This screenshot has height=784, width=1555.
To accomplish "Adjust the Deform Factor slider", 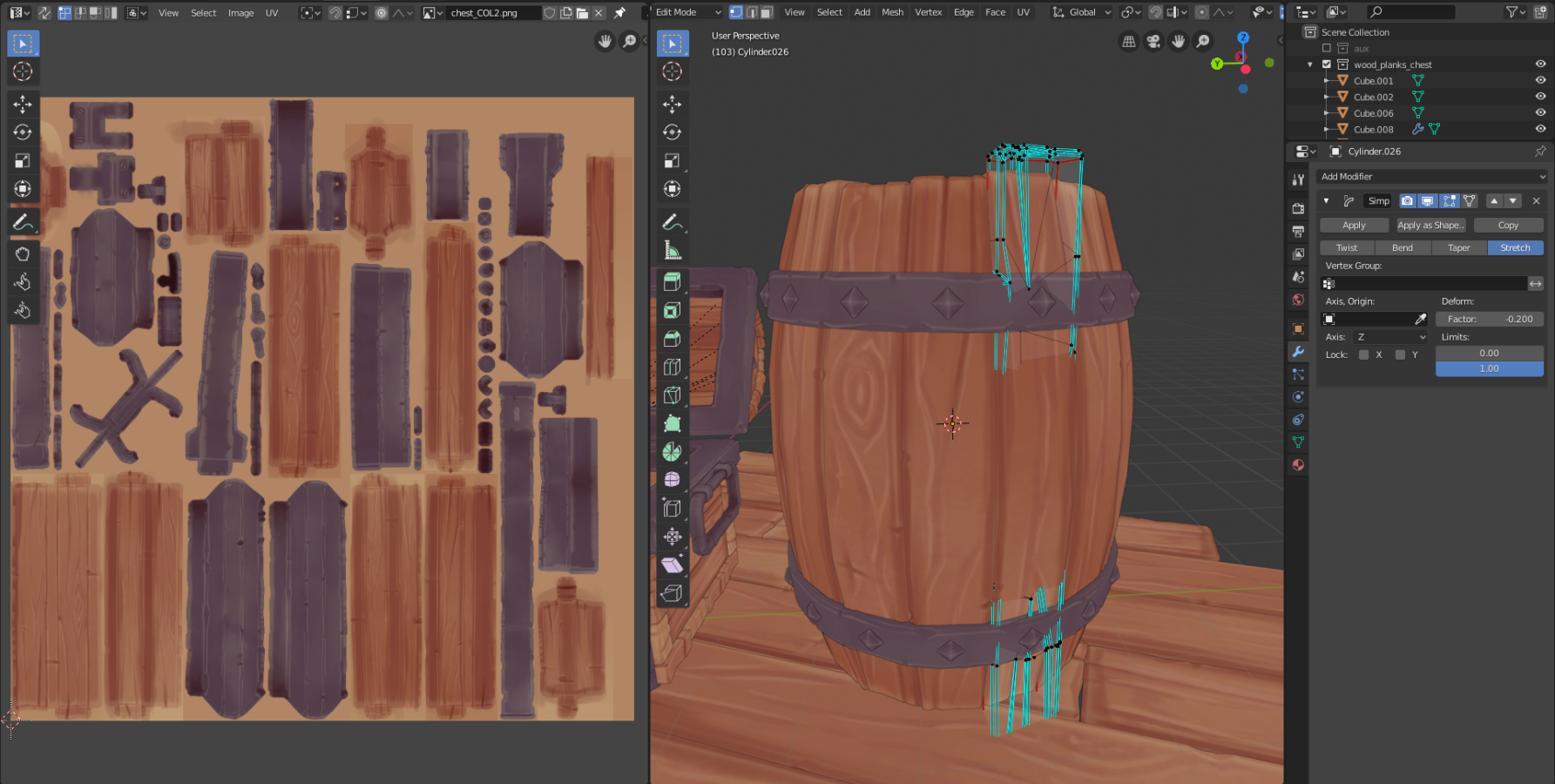I will pos(1489,319).
